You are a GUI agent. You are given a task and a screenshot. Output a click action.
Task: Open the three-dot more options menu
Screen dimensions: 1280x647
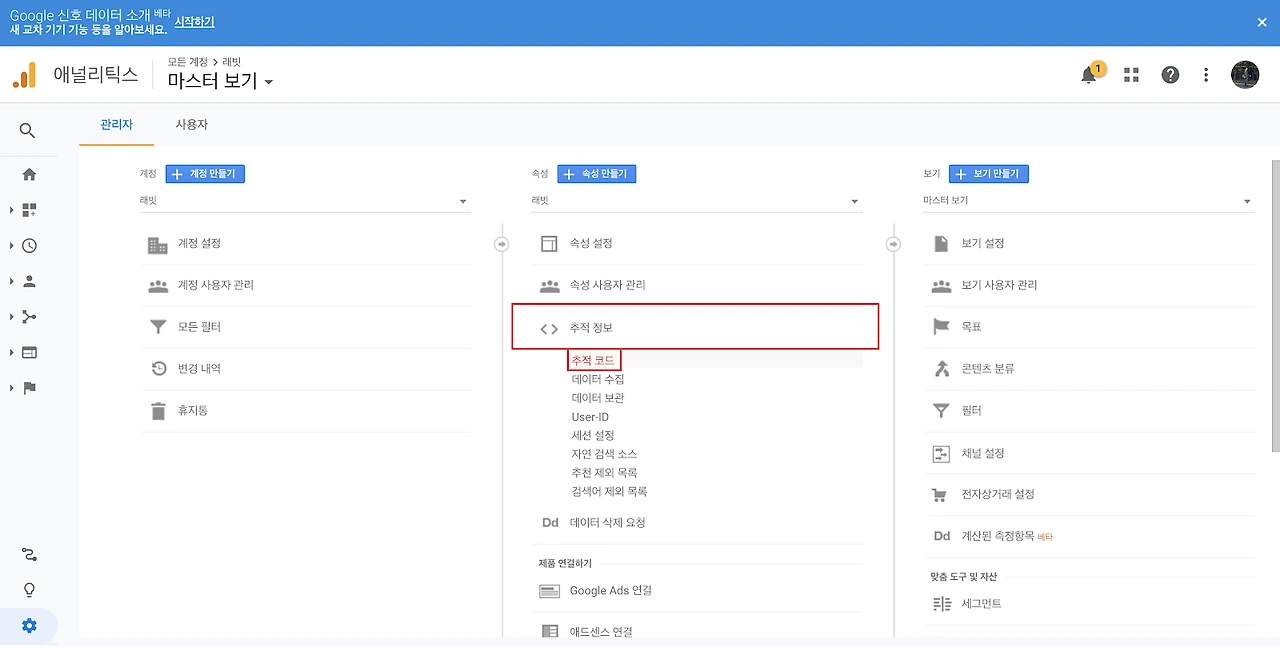pos(1206,75)
